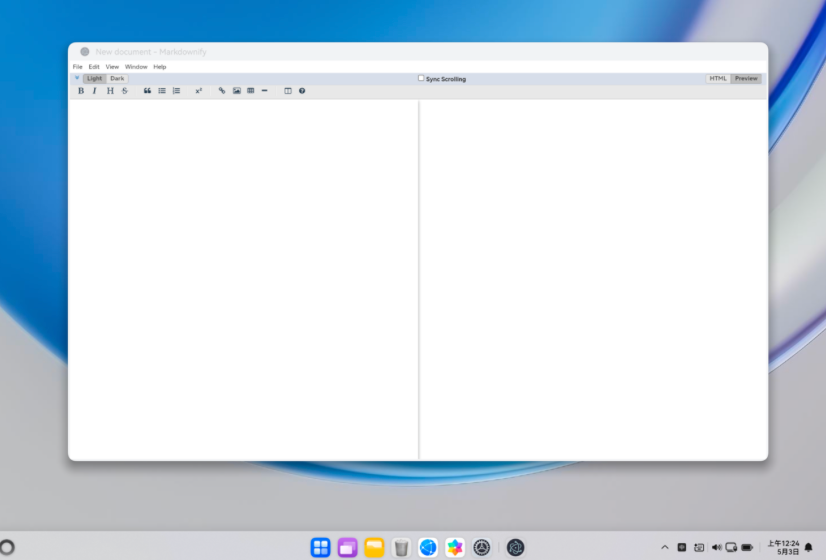Open the File menu
Image resolution: width=826 pixels, height=560 pixels.
tap(77, 67)
